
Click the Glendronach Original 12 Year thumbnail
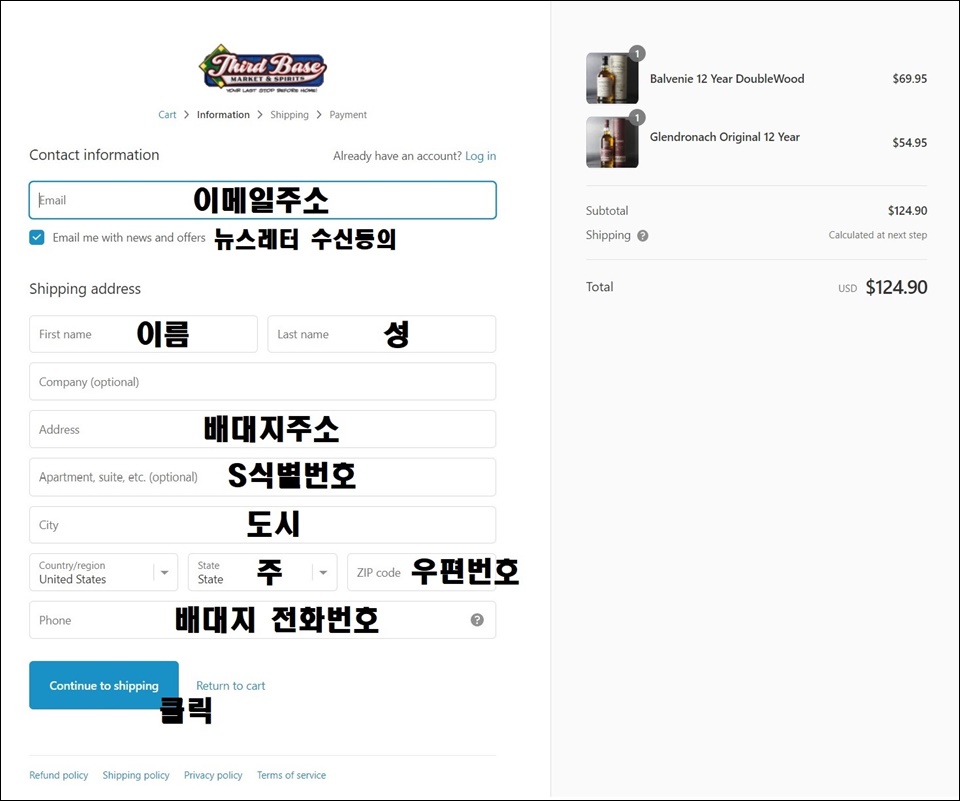pyautogui.click(x=612, y=142)
